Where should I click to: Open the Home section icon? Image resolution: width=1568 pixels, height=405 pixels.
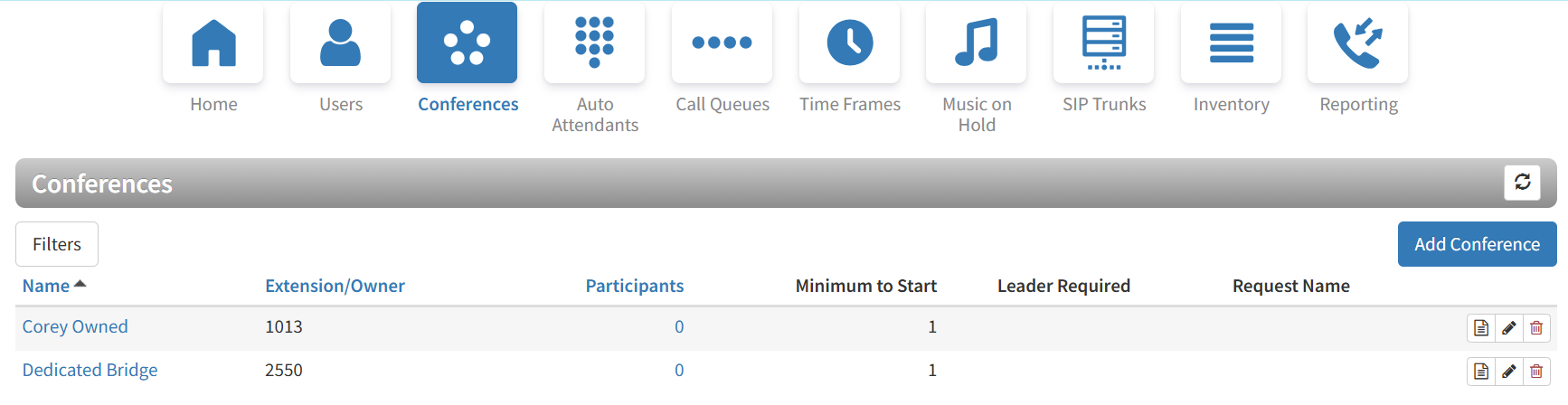tap(213, 43)
